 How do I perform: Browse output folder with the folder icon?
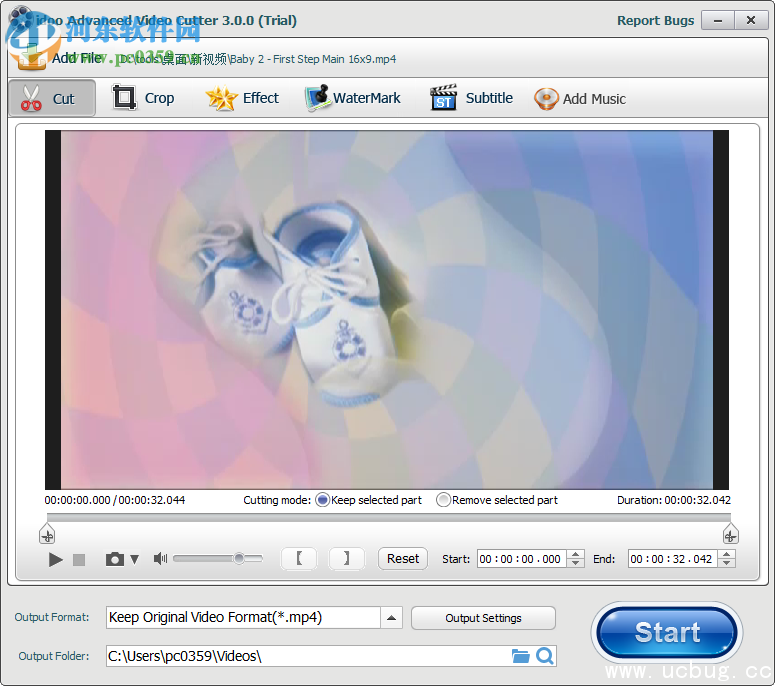pos(520,656)
